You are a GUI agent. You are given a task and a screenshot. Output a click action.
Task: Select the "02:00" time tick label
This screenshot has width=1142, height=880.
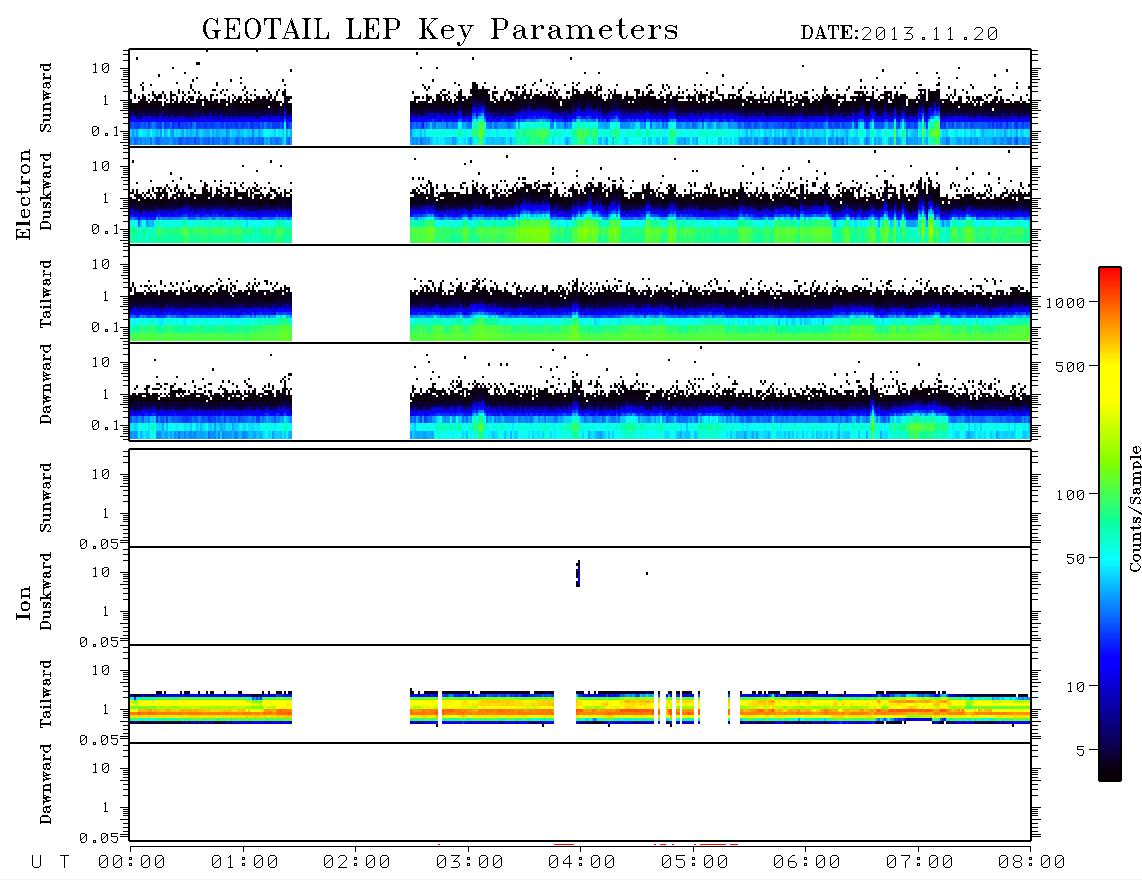coord(357,863)
